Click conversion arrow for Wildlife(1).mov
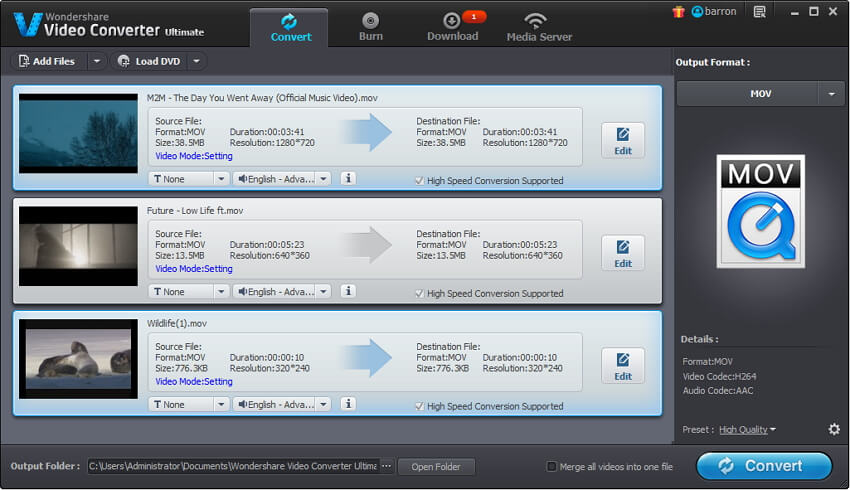 click(366, 358)
